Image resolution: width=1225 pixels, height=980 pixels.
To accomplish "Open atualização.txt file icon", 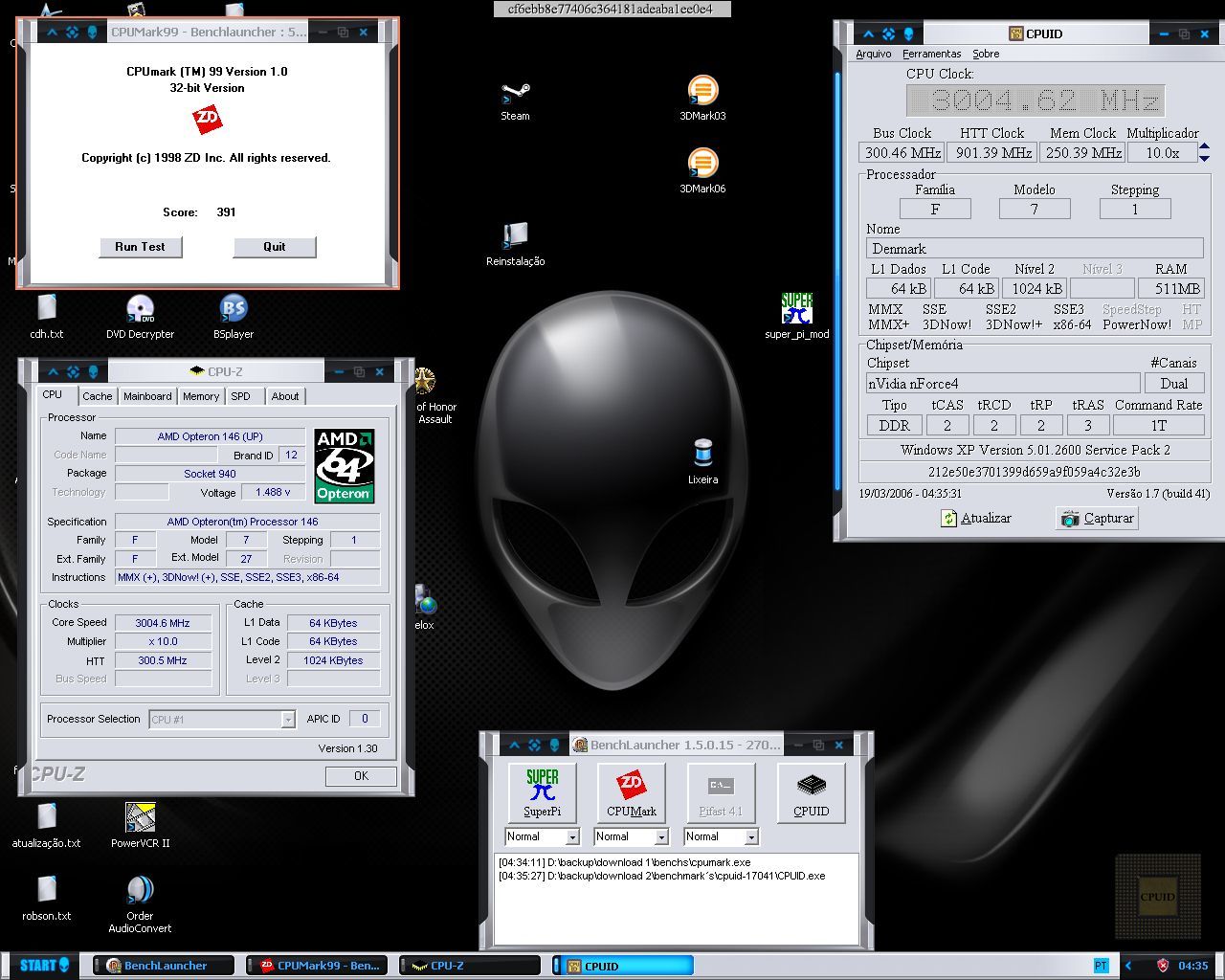I will coord(46,826).
